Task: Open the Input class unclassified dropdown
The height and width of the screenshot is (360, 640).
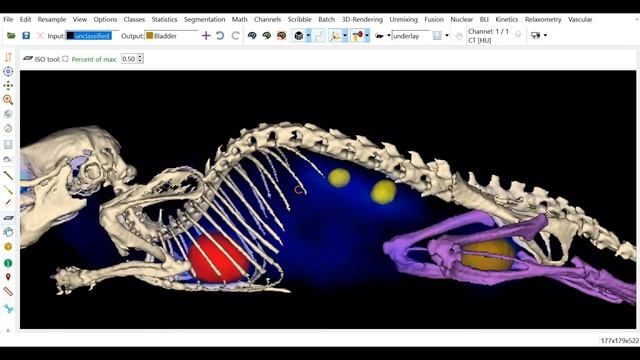Action: click(x=92, y=36)
